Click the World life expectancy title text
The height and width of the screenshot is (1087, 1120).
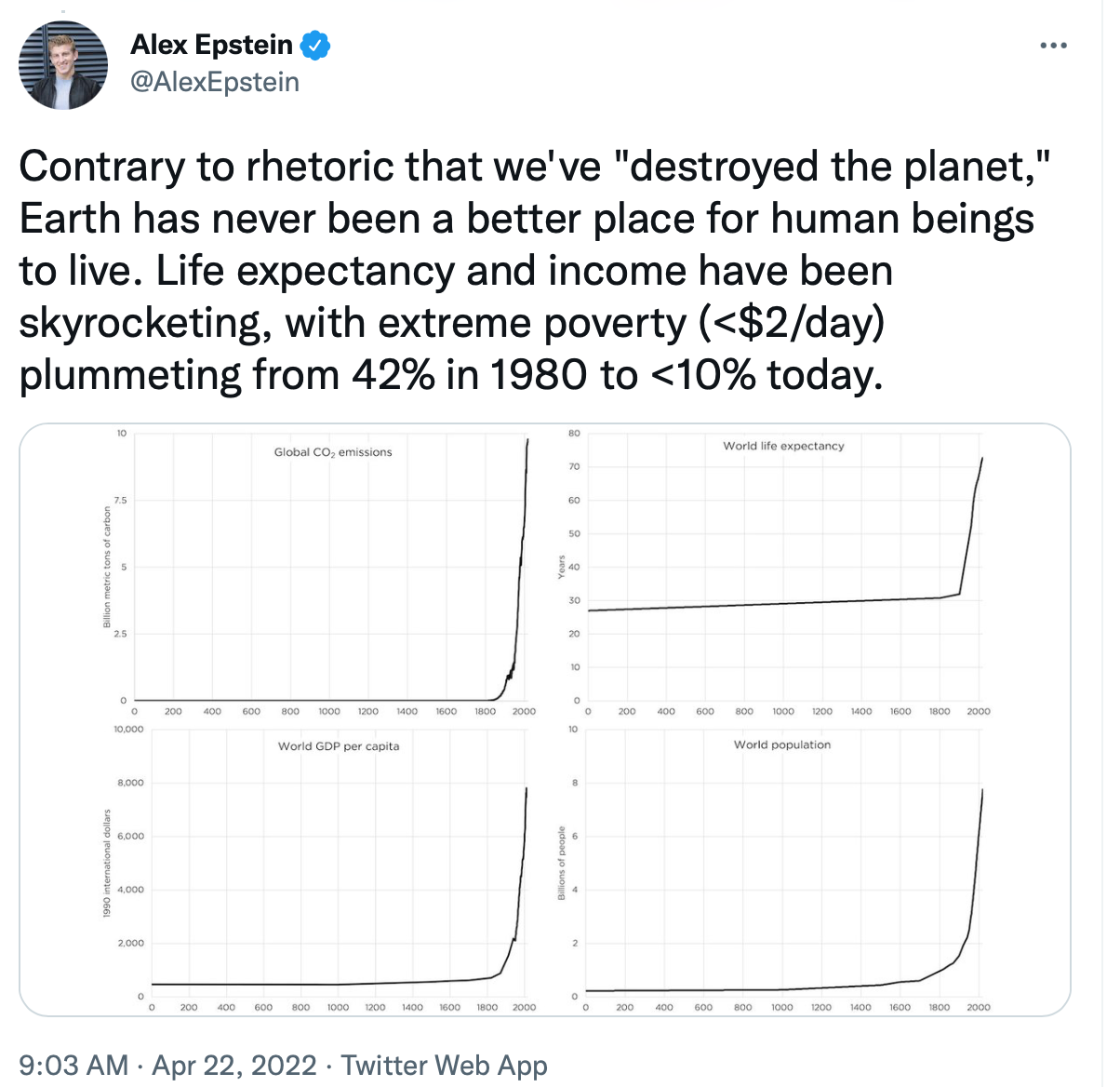point(783,446)
